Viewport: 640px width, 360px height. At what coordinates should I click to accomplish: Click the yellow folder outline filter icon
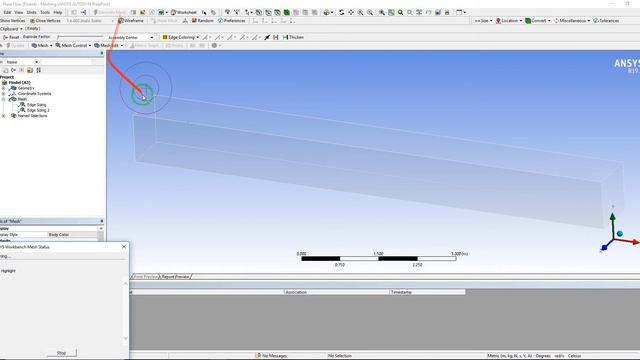click(x=30, y=70)
